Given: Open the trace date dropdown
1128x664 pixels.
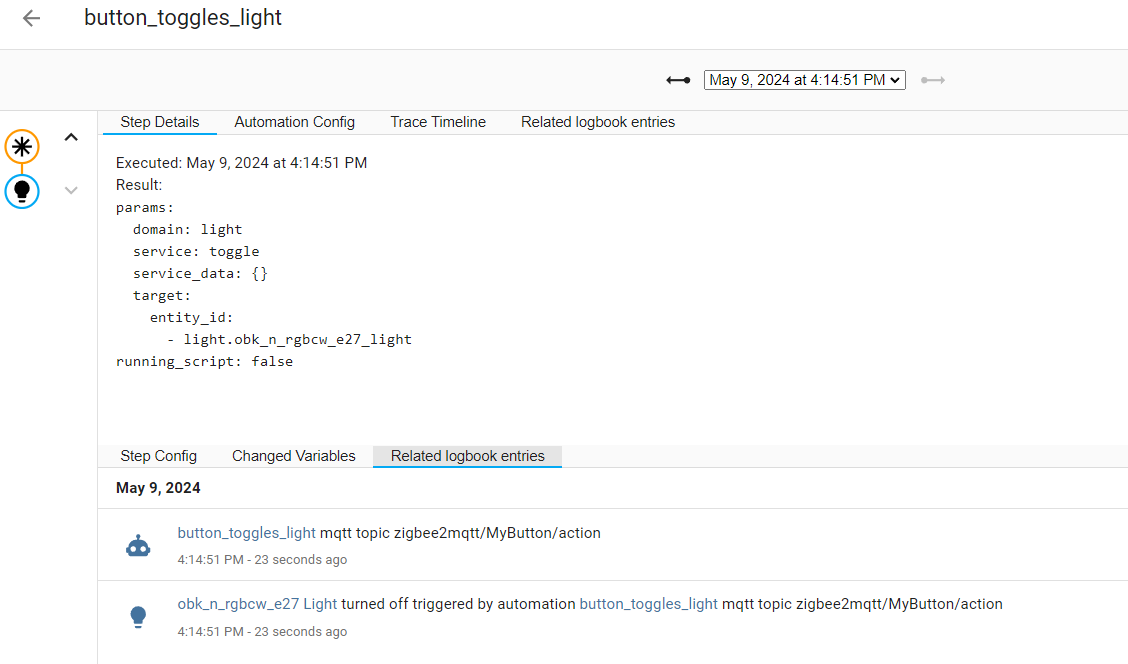Looking at the screenshot, I should click(804, 80).
